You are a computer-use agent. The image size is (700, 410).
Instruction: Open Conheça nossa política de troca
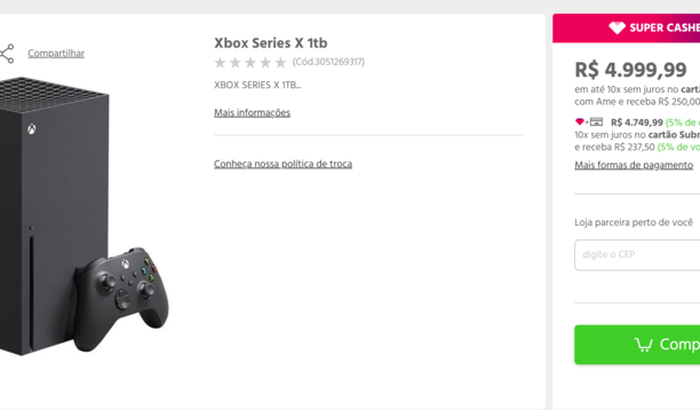[283, 164]
